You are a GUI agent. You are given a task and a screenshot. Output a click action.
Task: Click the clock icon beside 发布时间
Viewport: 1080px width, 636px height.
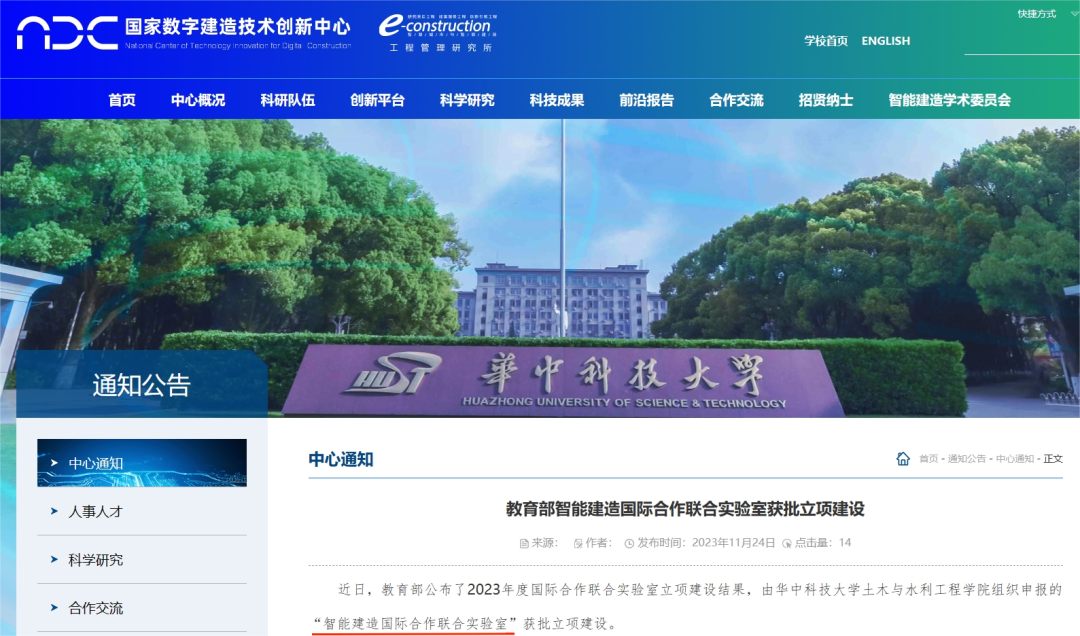pyautogui.click(x=629, y=543)
